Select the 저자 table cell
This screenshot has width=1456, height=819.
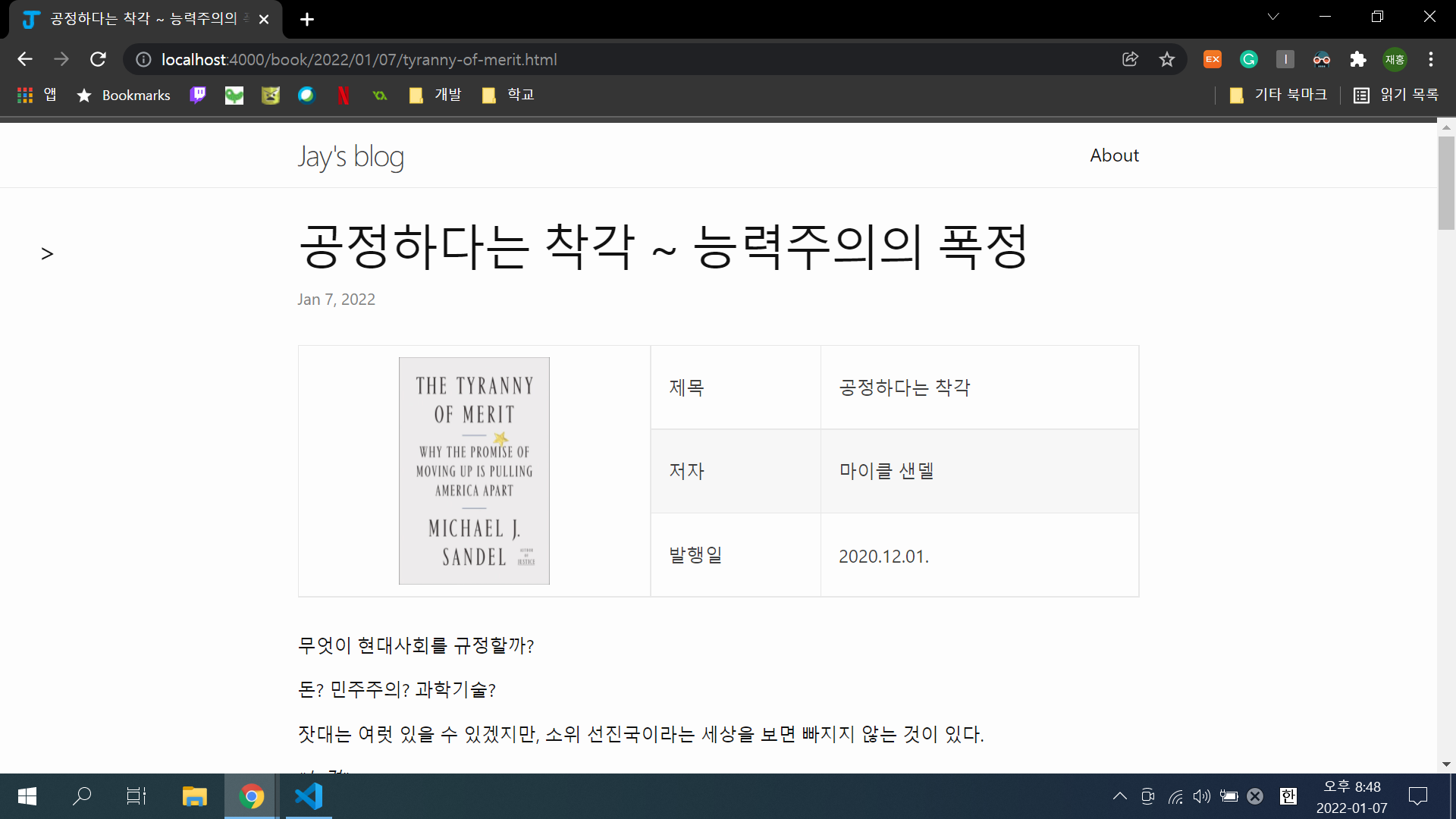(x=736, y=471)
